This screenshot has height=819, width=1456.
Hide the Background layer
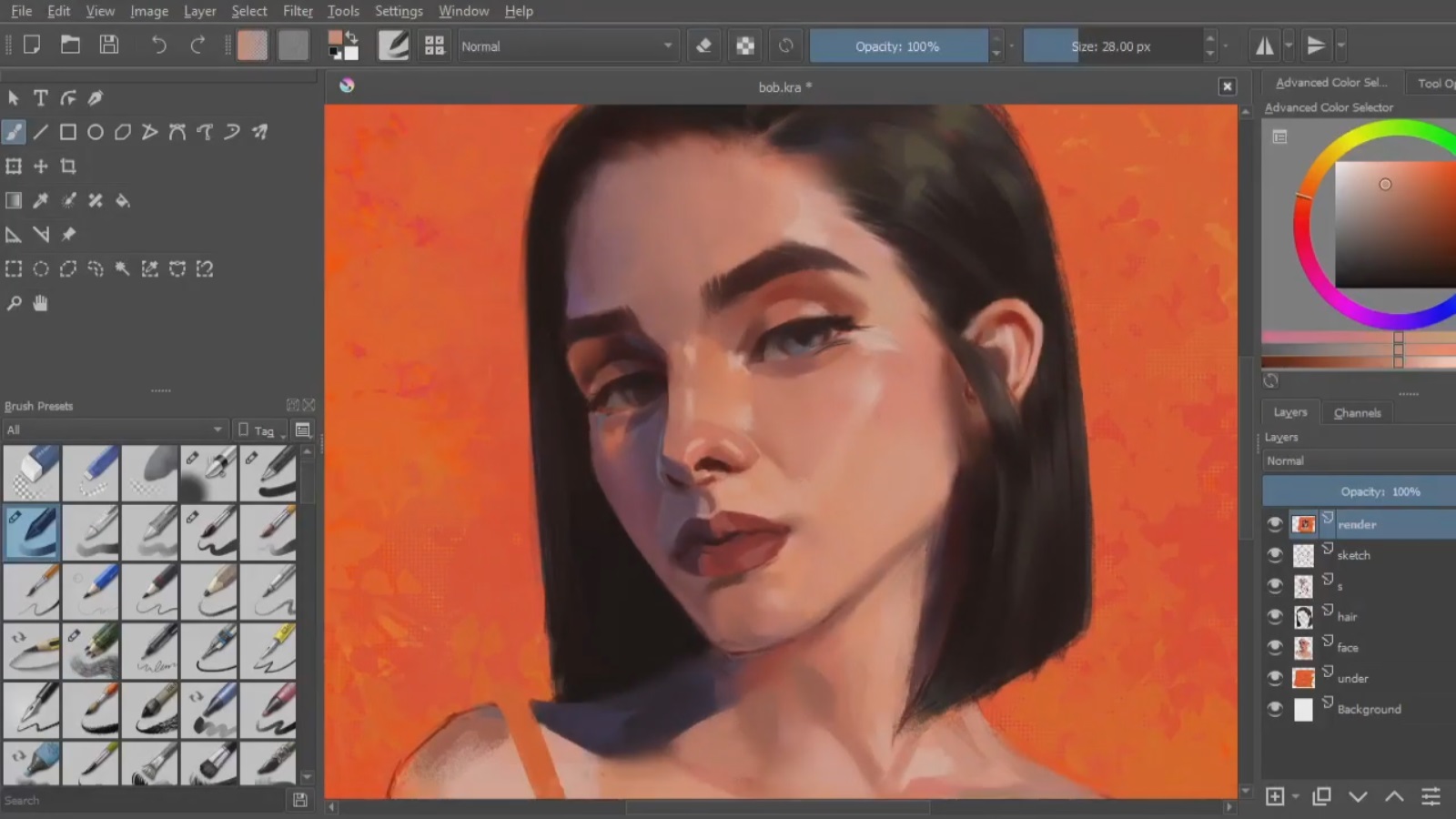pos(1275,710)
